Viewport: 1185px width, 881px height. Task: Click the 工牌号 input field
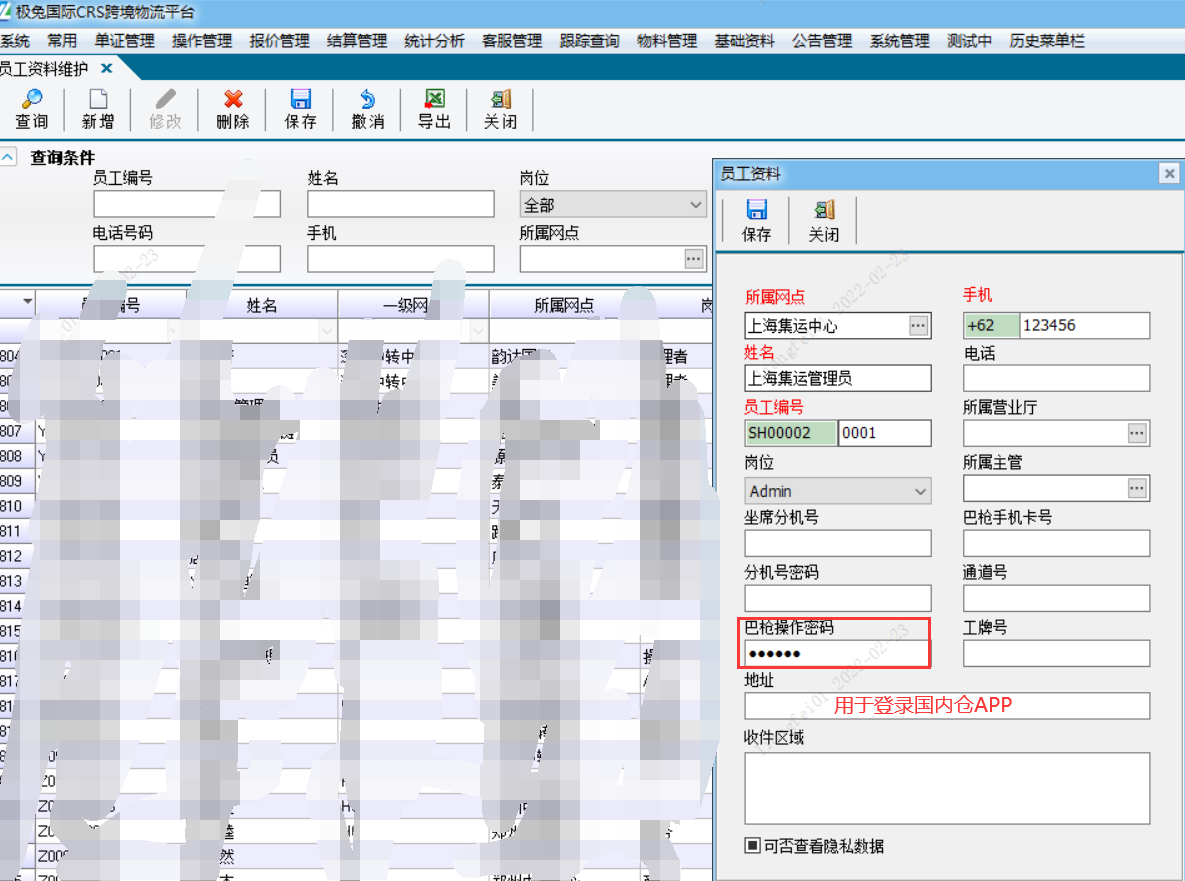[1056, 654]
